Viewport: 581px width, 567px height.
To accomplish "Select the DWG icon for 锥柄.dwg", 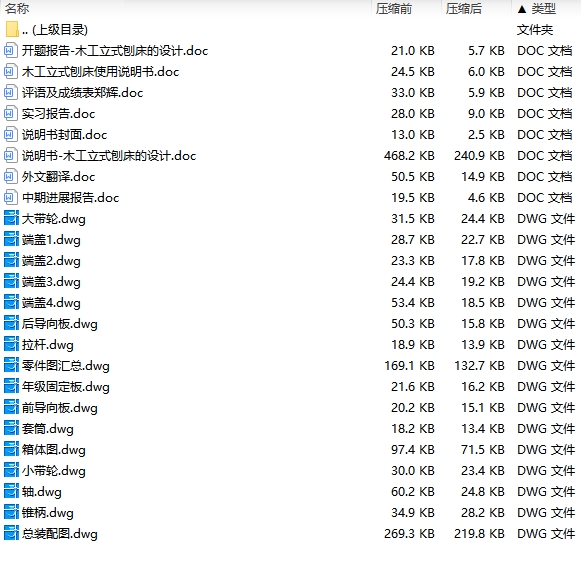I will (x=11, y=513).
